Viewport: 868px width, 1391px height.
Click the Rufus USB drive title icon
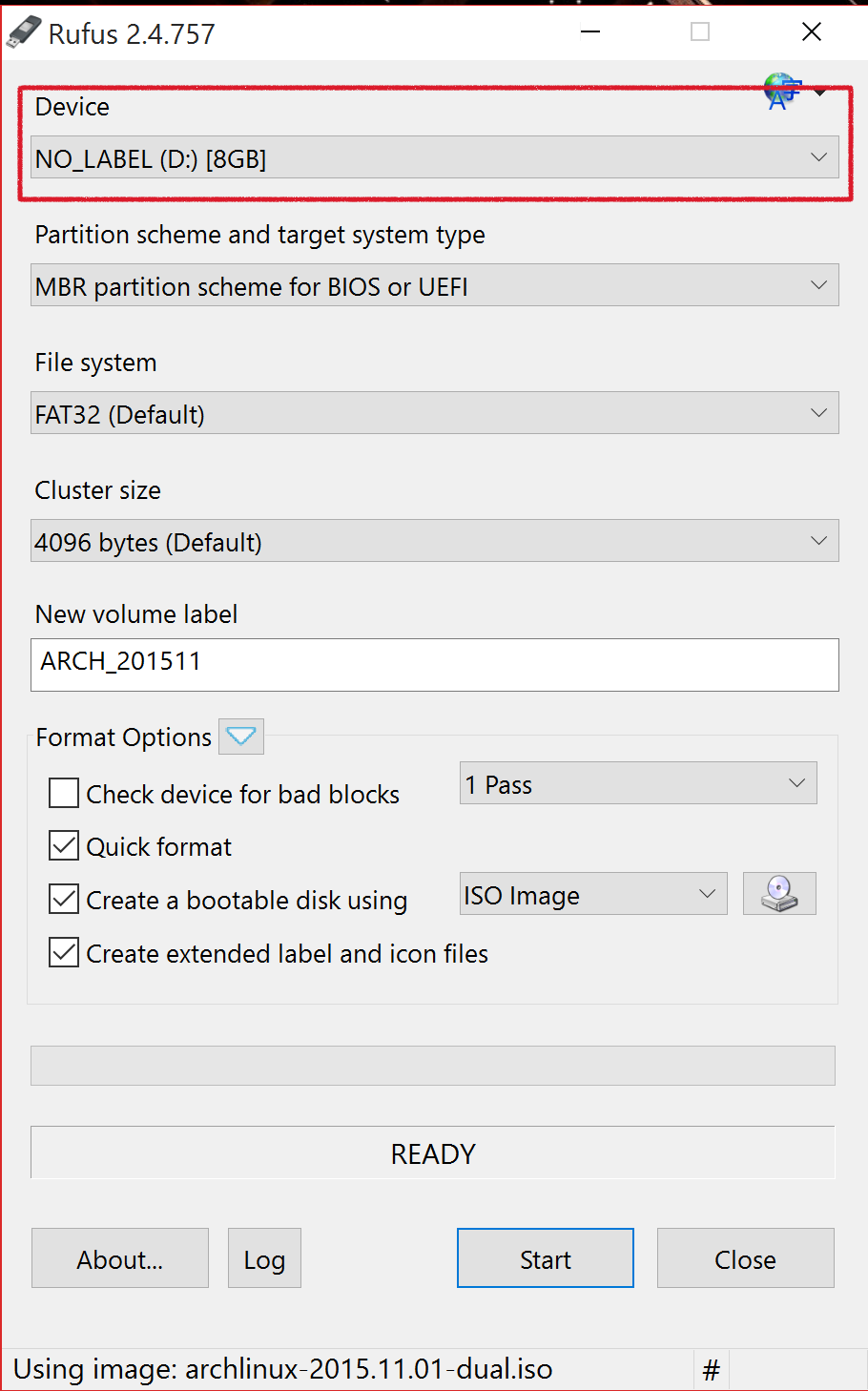coord(24,32)
